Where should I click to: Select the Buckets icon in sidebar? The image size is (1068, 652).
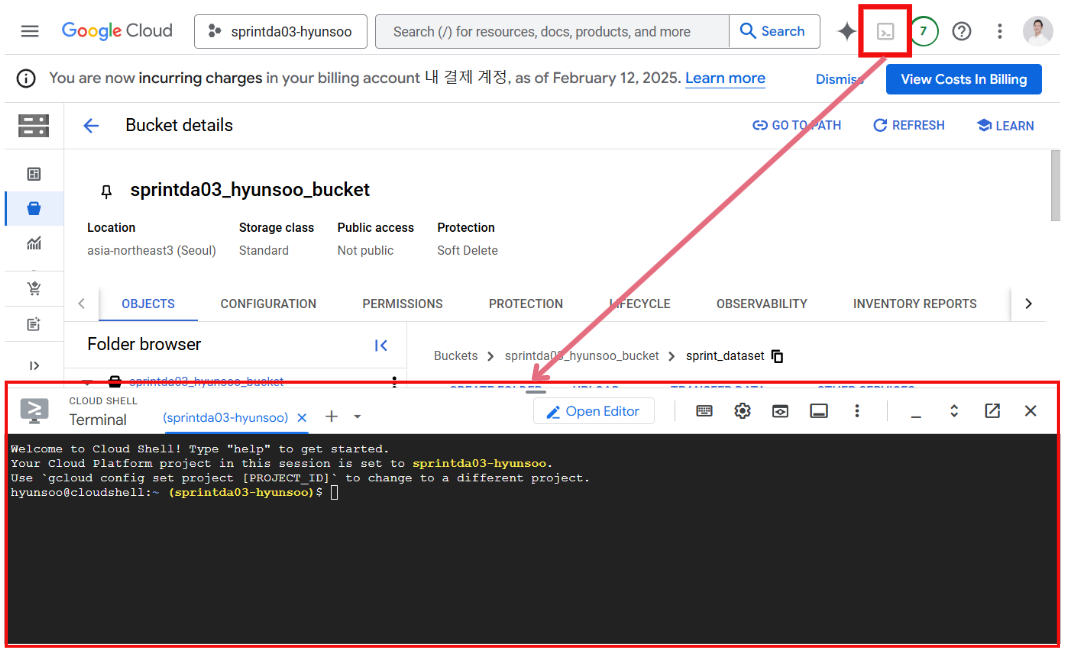(x=33, y=208)
